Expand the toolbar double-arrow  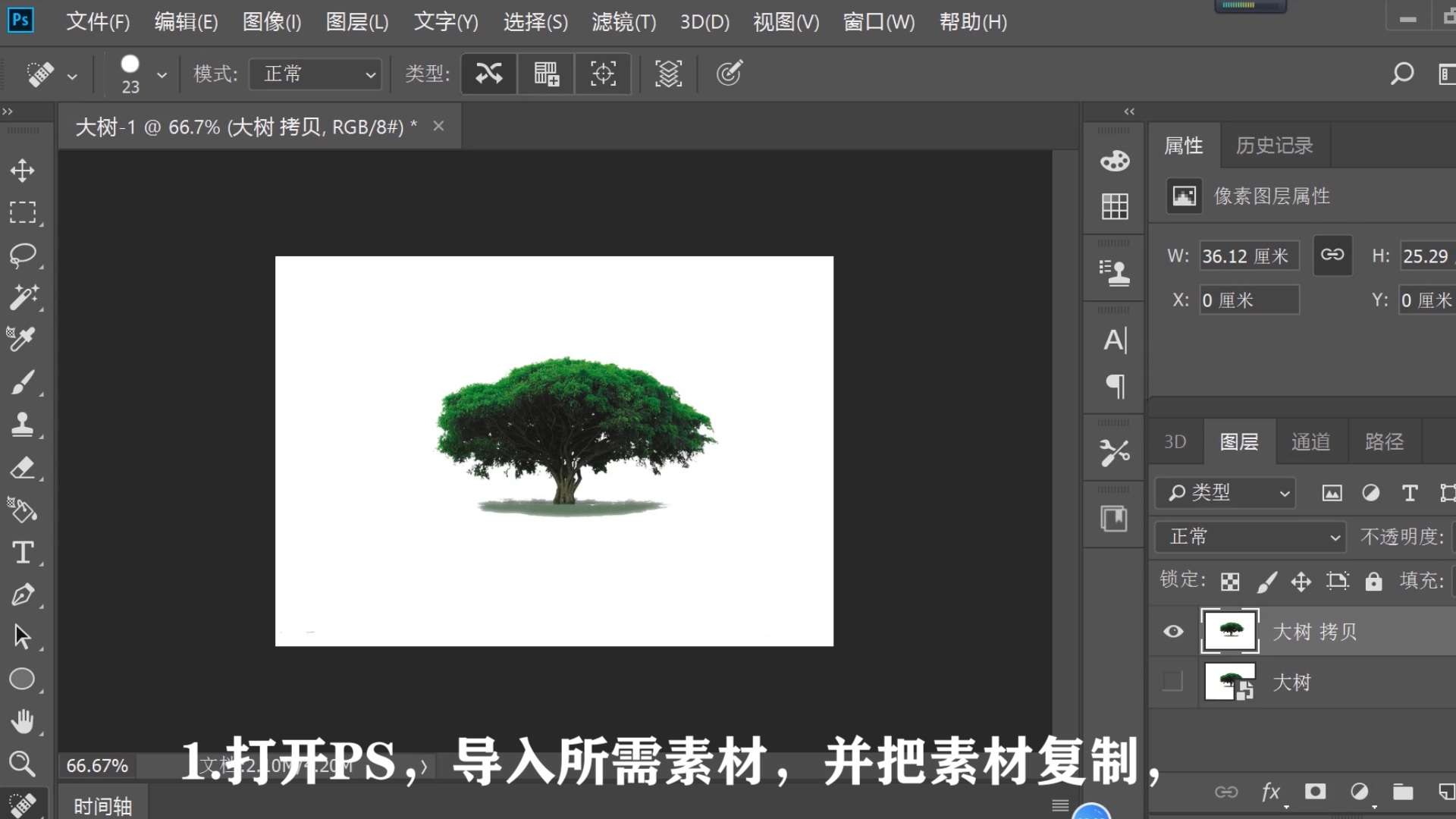[x=8, y=111]
